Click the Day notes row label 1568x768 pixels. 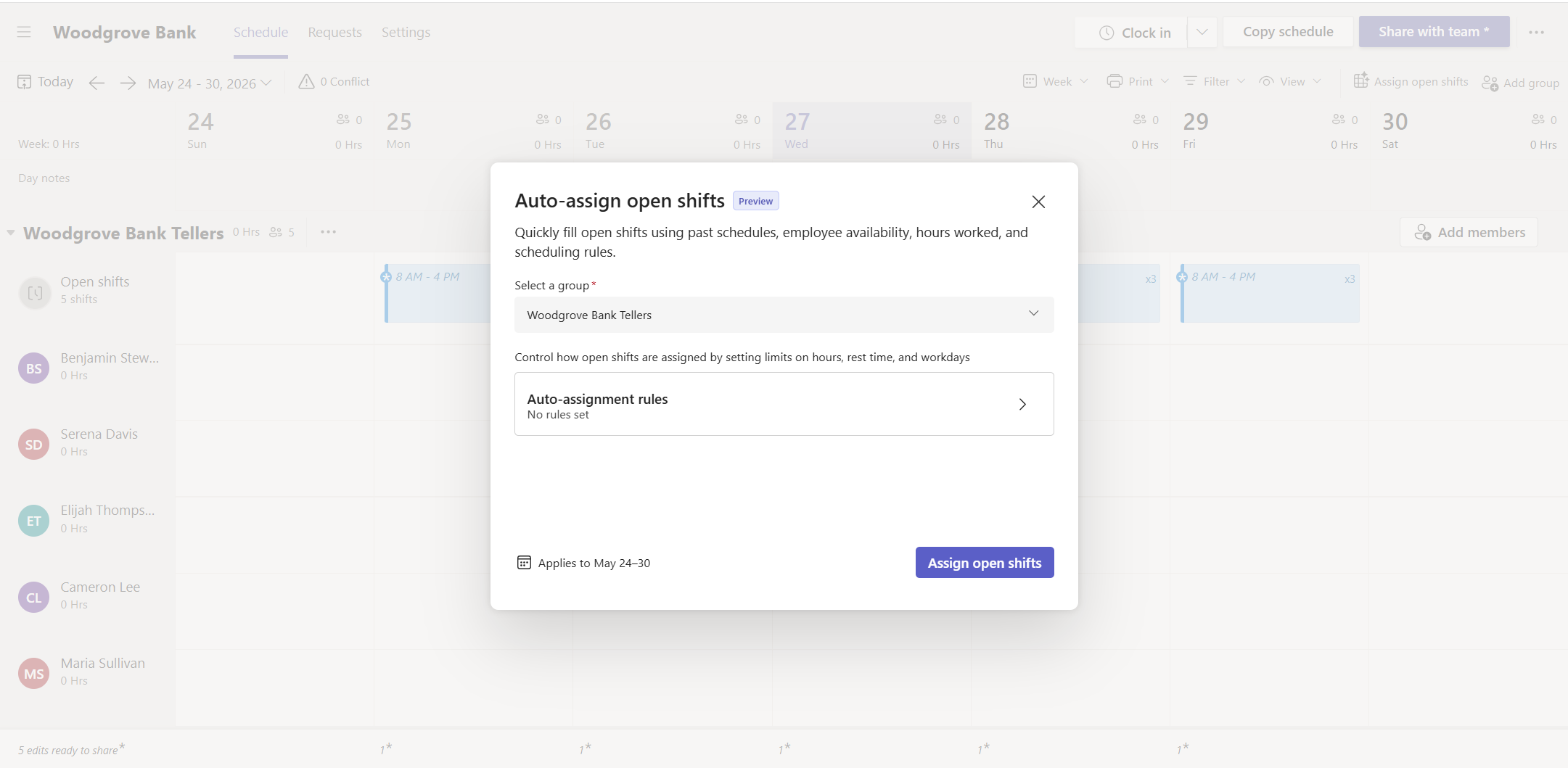click(x=44, y=178)
